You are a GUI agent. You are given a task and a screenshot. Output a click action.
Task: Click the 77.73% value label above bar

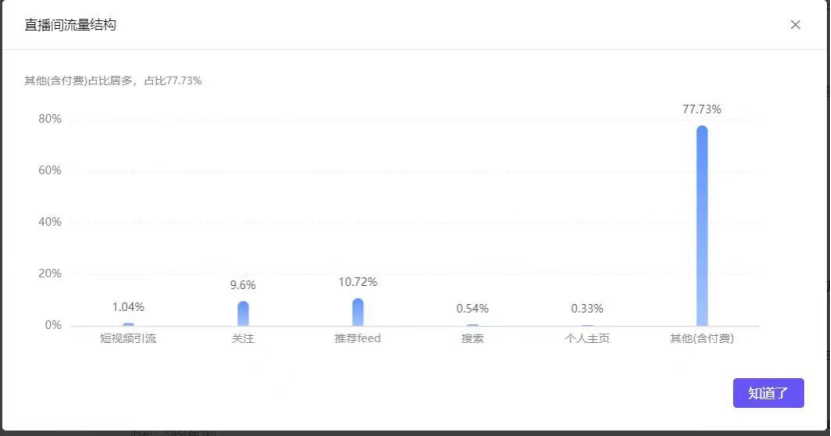[x=702, y=109]
